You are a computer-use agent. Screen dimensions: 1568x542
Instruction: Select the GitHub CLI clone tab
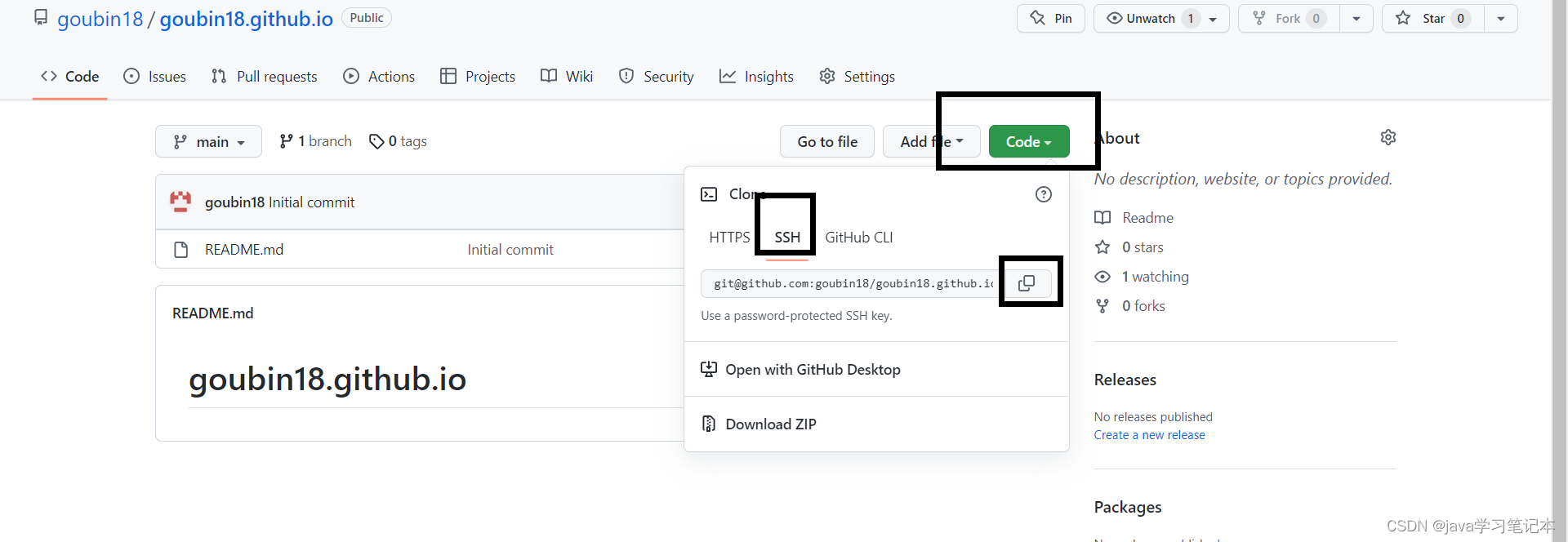(859, 238)
